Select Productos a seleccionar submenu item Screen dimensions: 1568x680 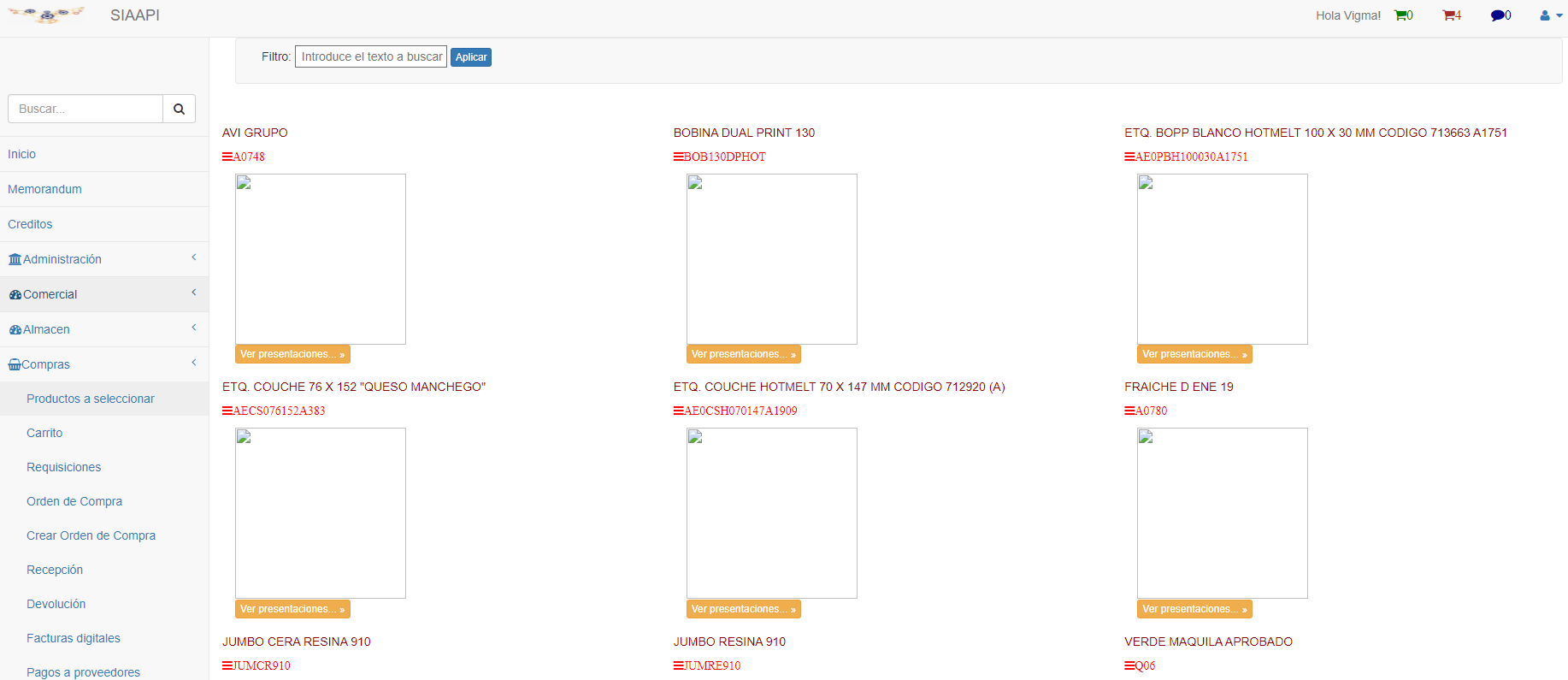pyautogui.click(x=104, y=399)
